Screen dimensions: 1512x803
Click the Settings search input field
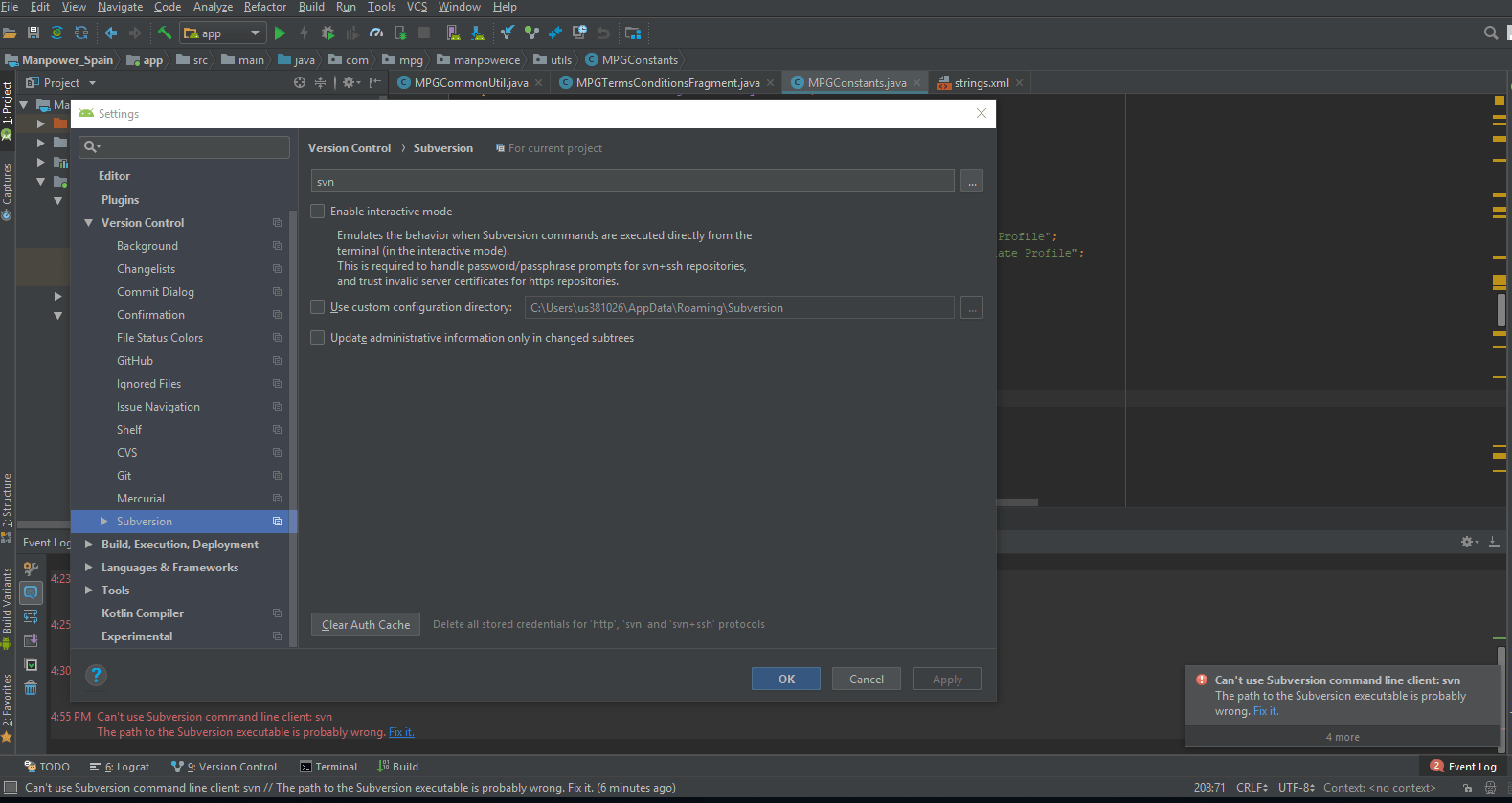click(x=184, y=146)
